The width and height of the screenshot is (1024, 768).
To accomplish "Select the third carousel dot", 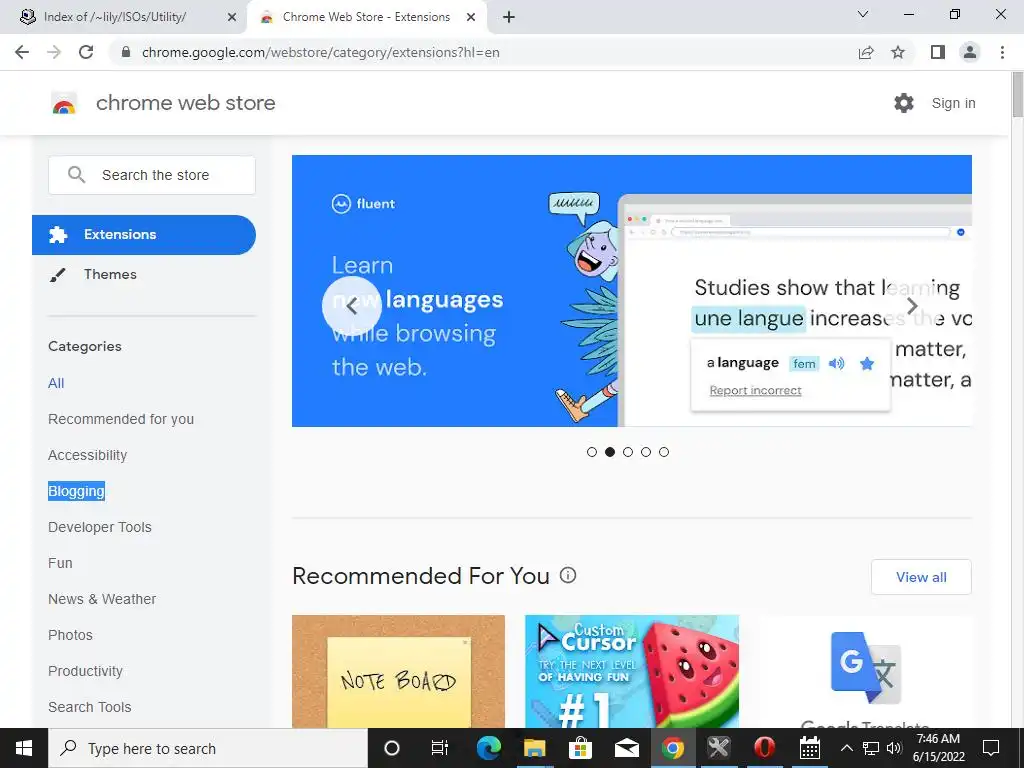I will (628, 452).
